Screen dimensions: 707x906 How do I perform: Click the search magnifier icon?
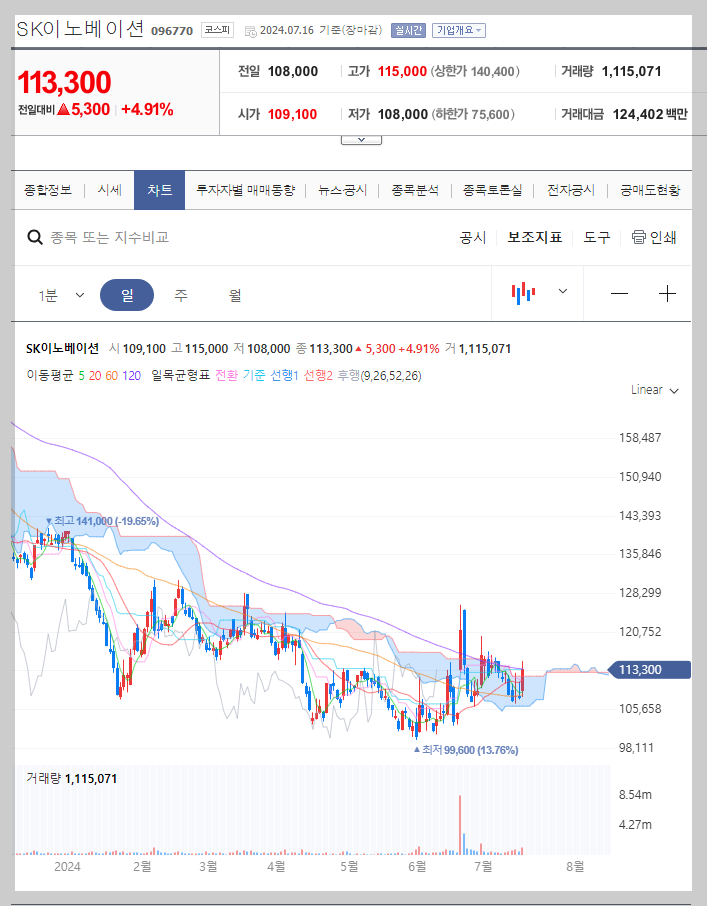pyautogui.click(x=33, y=237)
